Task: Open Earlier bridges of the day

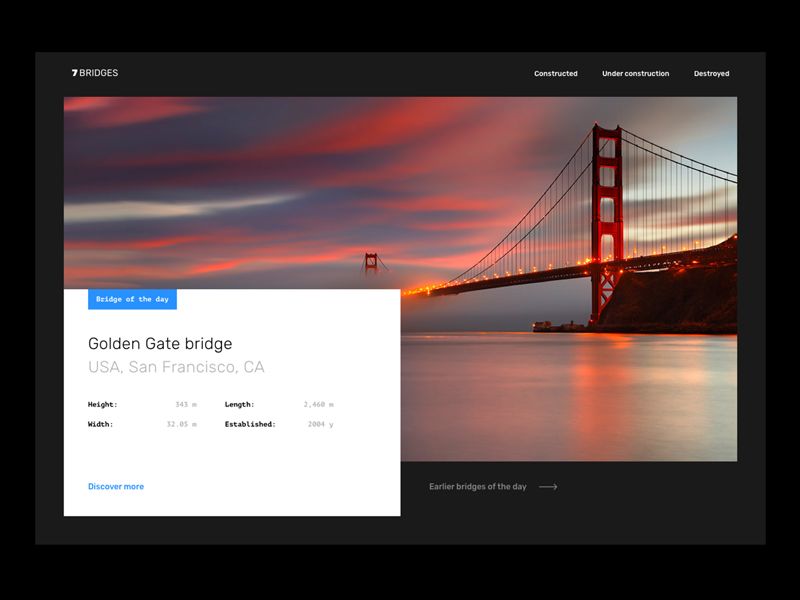Action: tap(477, 487)
